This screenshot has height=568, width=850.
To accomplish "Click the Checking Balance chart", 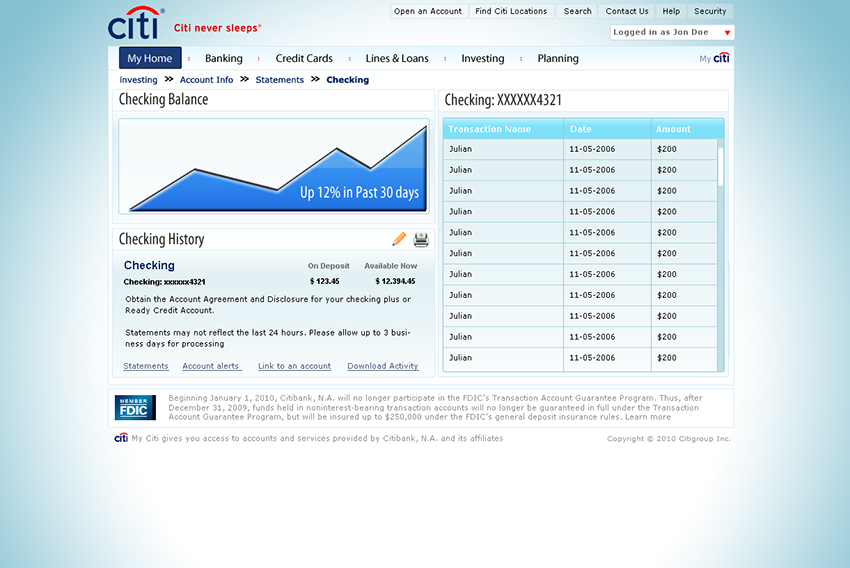I will [x=274, y=166].
